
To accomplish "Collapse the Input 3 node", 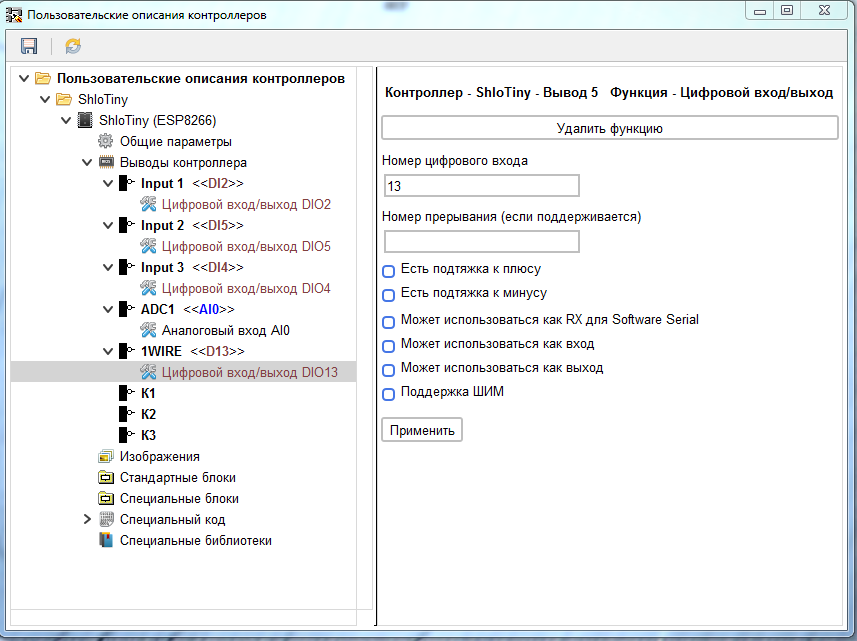I will coord(108,267).
